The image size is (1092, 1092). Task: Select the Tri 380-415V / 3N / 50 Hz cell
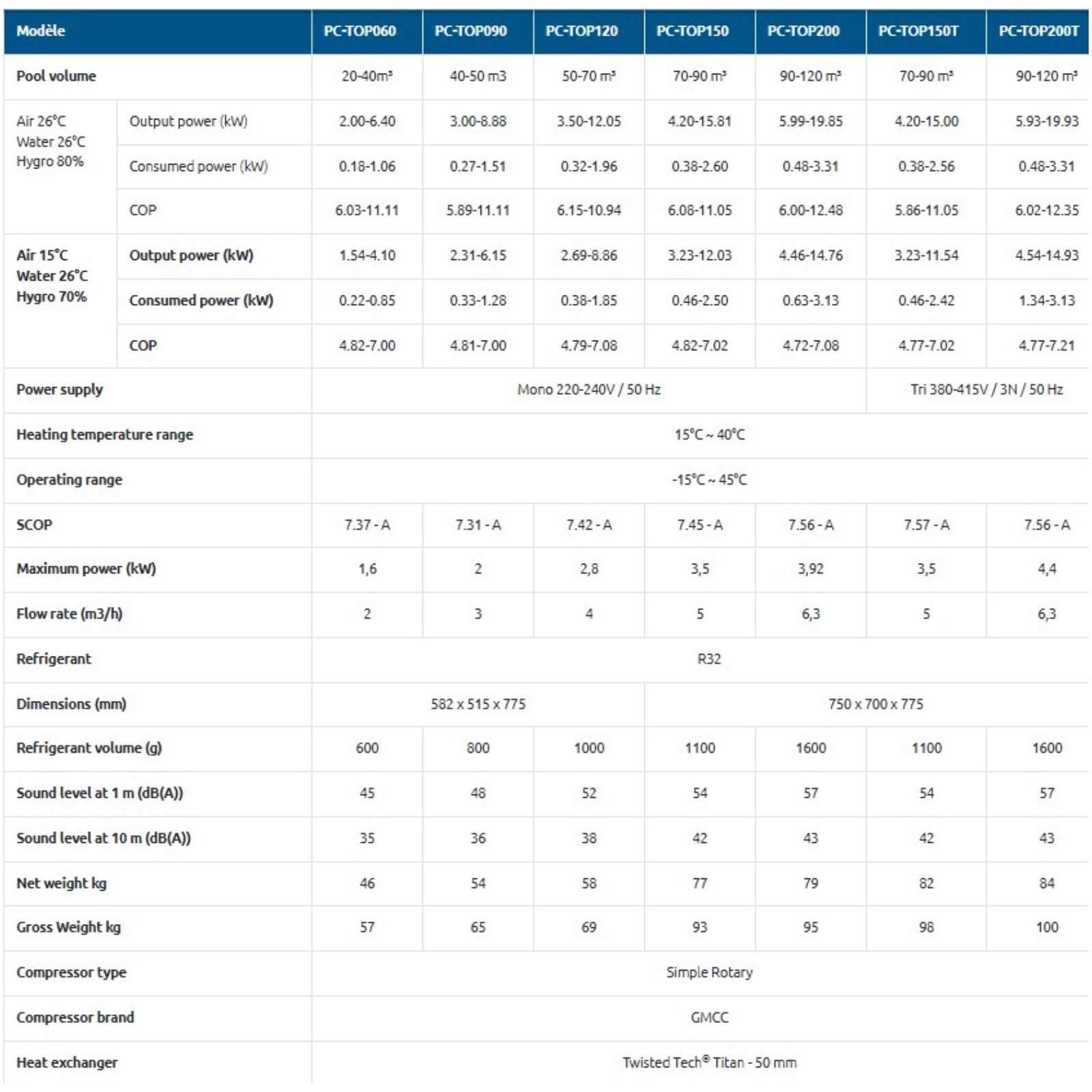pyautogui.click(x=986, y=390)
